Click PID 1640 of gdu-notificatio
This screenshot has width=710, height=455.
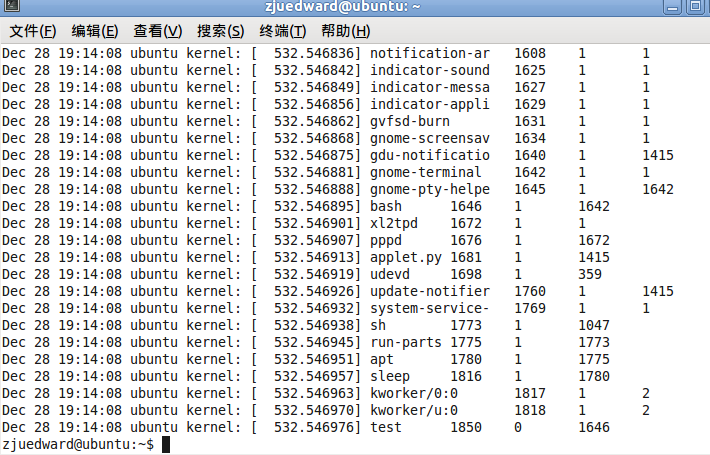coord(530,155)
